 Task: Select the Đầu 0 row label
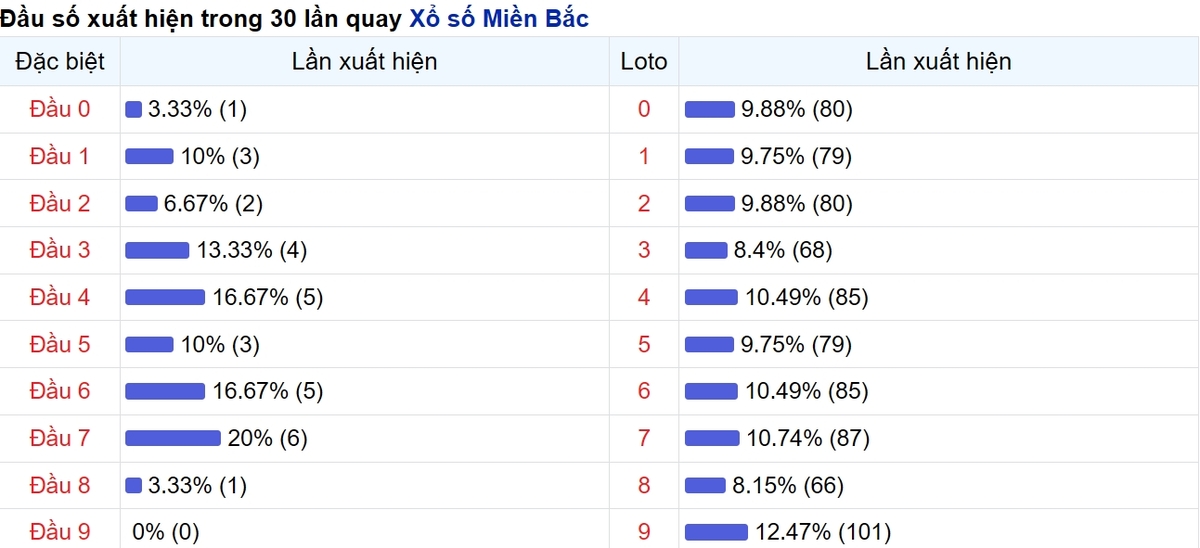(x=60, y=109)
